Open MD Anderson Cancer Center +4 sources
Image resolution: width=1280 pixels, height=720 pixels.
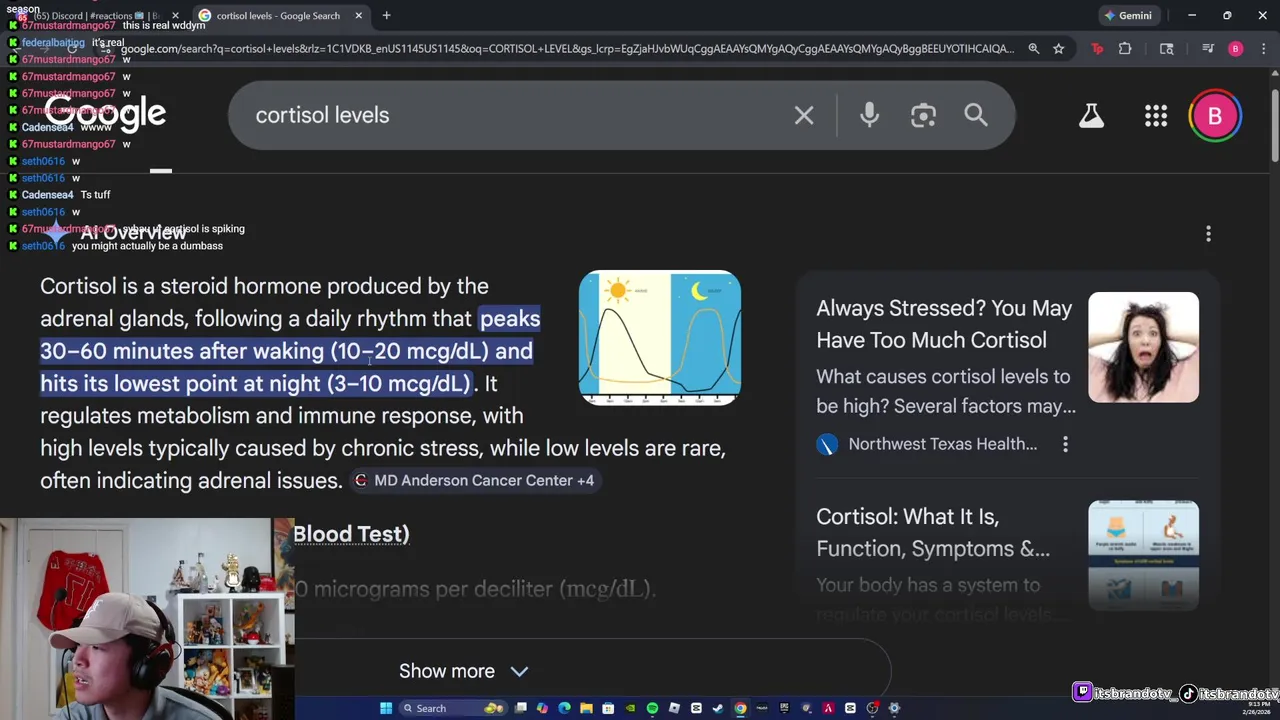[474, 480]
